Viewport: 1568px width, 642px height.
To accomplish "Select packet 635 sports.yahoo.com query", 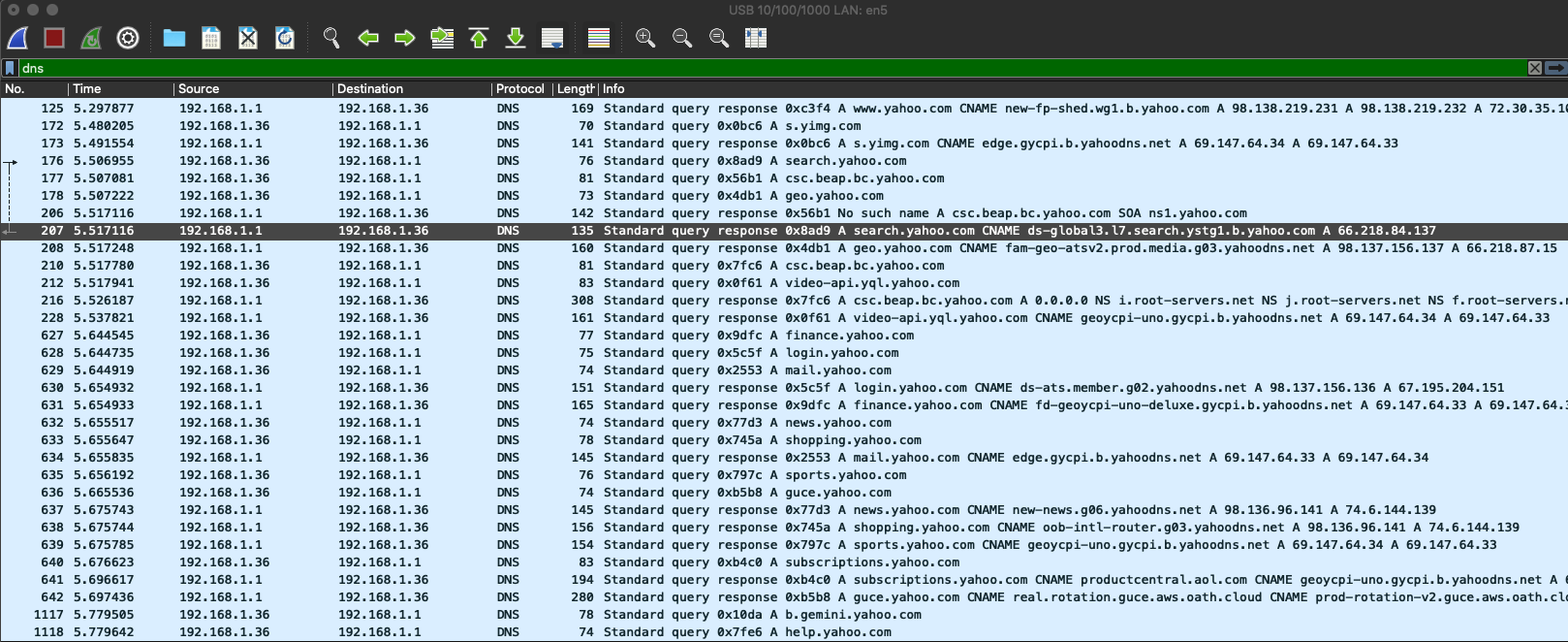I will point(784,475).
